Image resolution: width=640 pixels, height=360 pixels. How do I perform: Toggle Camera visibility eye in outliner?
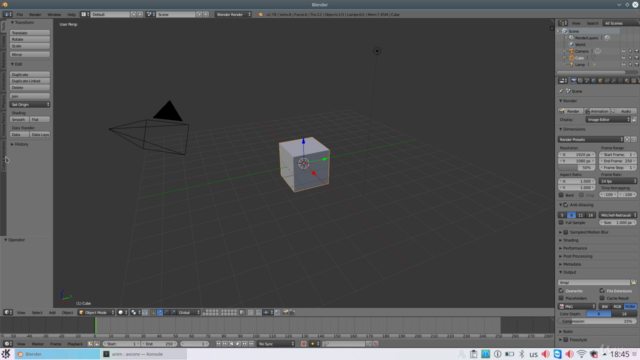(x=623, y=51)
